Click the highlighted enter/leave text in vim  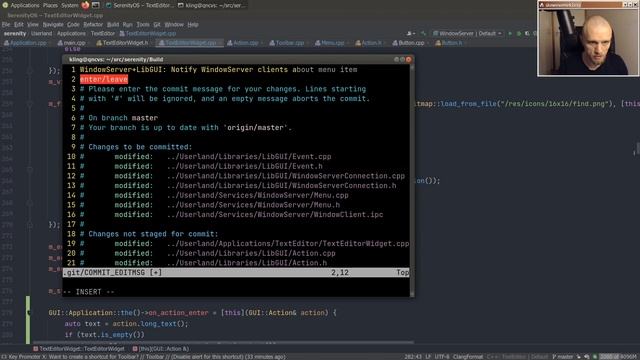point(104,79)
